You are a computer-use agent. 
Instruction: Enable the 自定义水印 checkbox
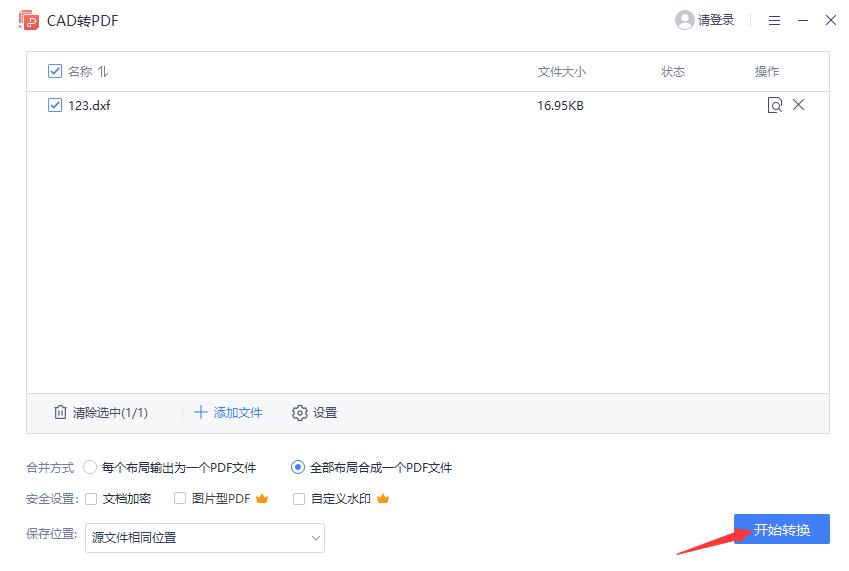point(299,498)
